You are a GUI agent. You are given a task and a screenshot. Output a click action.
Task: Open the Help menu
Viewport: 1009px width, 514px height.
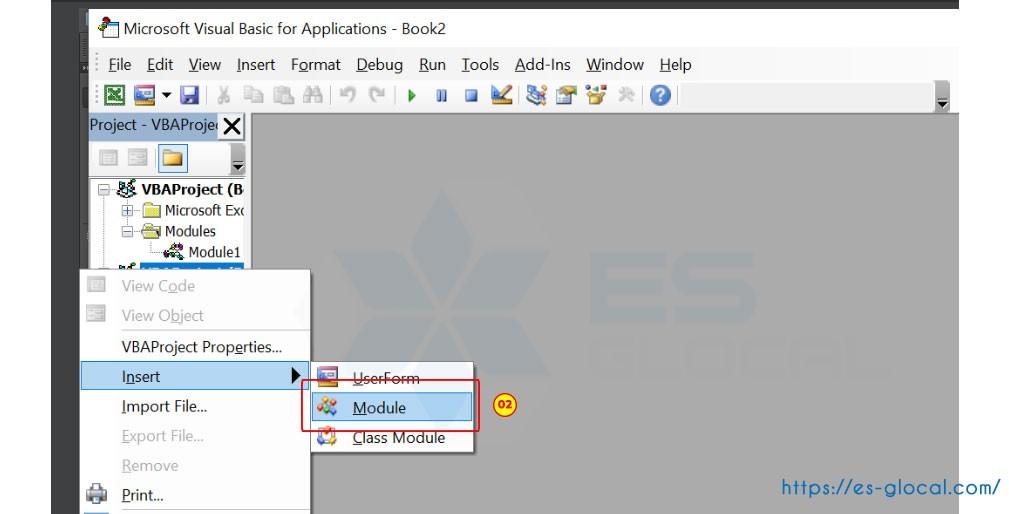click(x=675, y=65)
